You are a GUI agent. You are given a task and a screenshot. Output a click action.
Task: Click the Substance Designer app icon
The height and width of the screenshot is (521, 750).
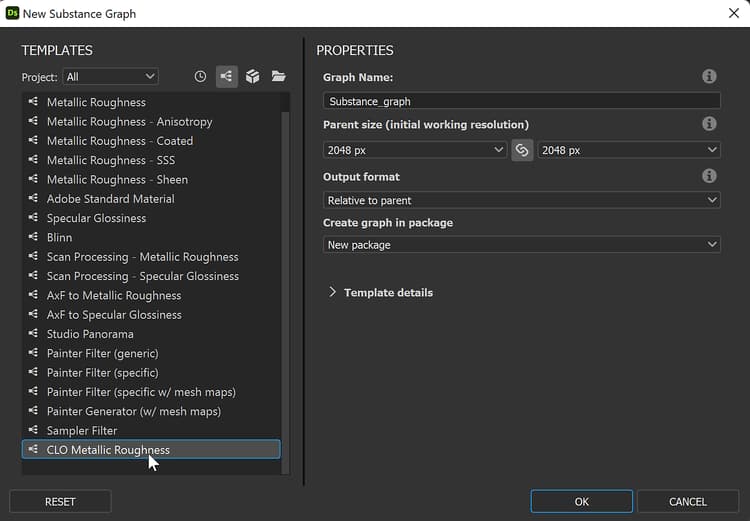[x=12, y=13]
